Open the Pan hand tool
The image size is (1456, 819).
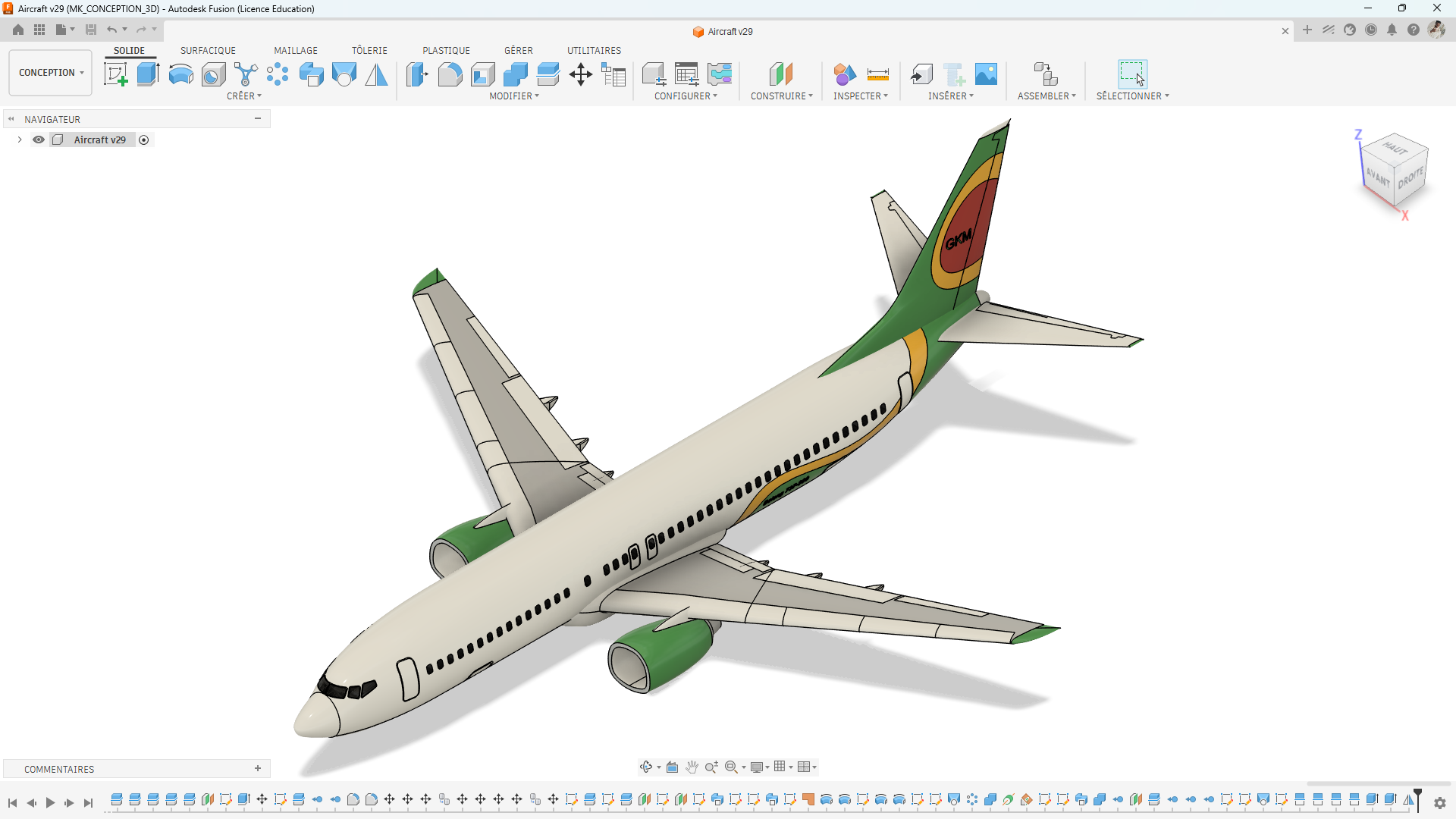coord(692,767)
